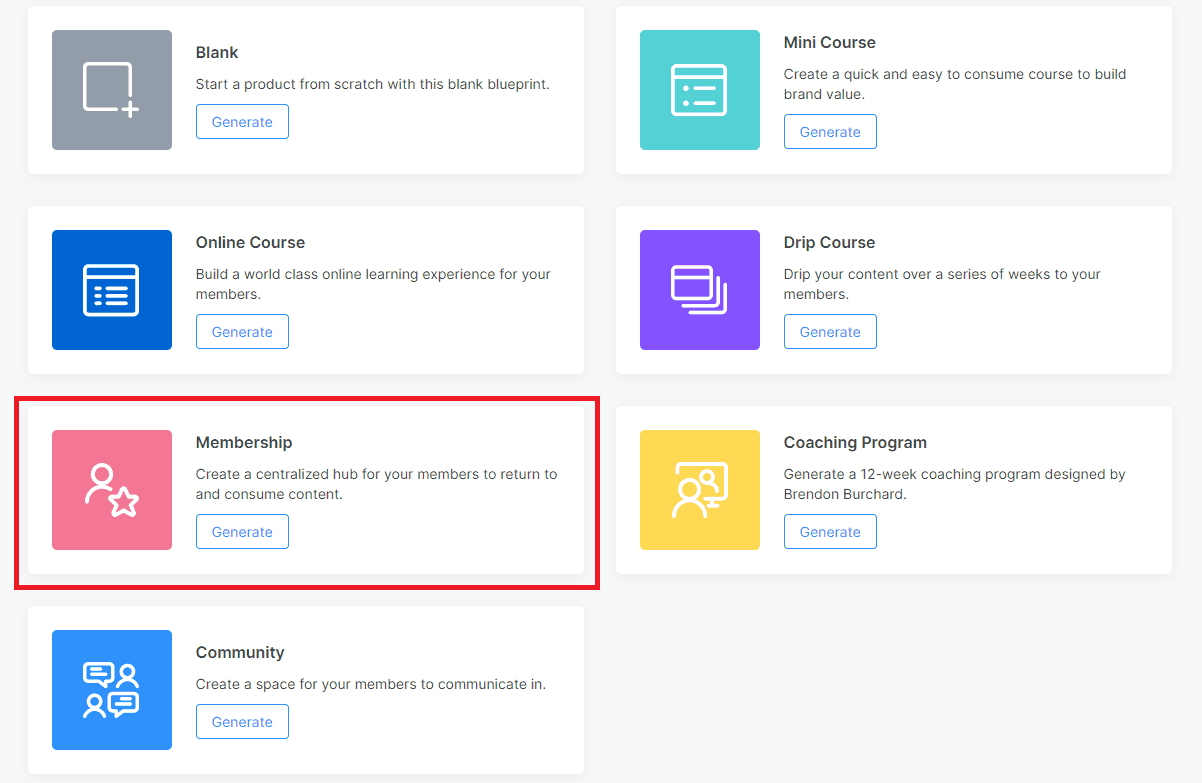The image size is (1202, 783).
Task: Click description 'Drip your content over a series'
Action: point(942,284)
